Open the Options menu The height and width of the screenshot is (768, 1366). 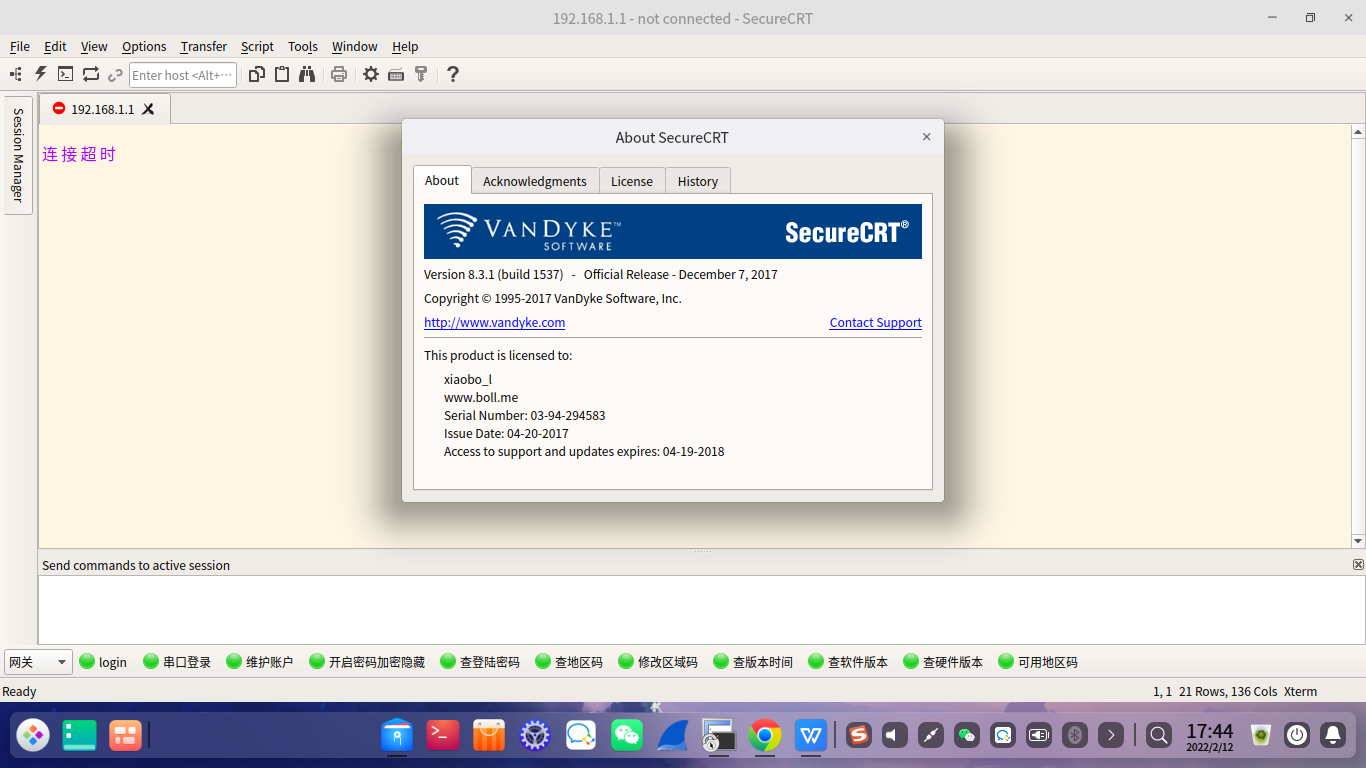click(144, 46)
